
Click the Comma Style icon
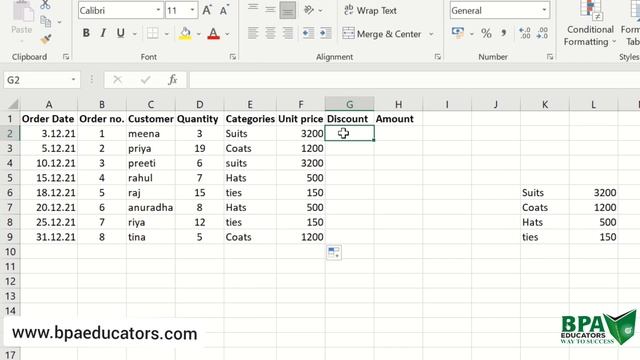(504, 33)
